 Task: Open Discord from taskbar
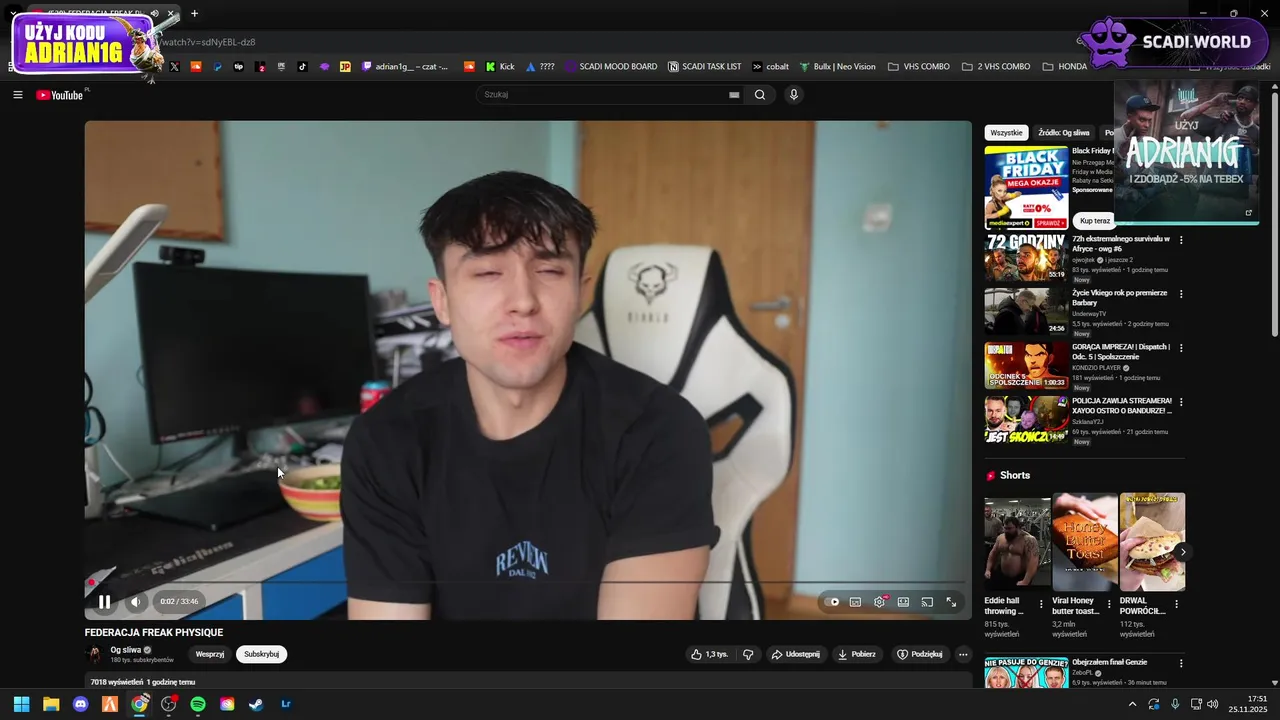[x=80, y=704]
